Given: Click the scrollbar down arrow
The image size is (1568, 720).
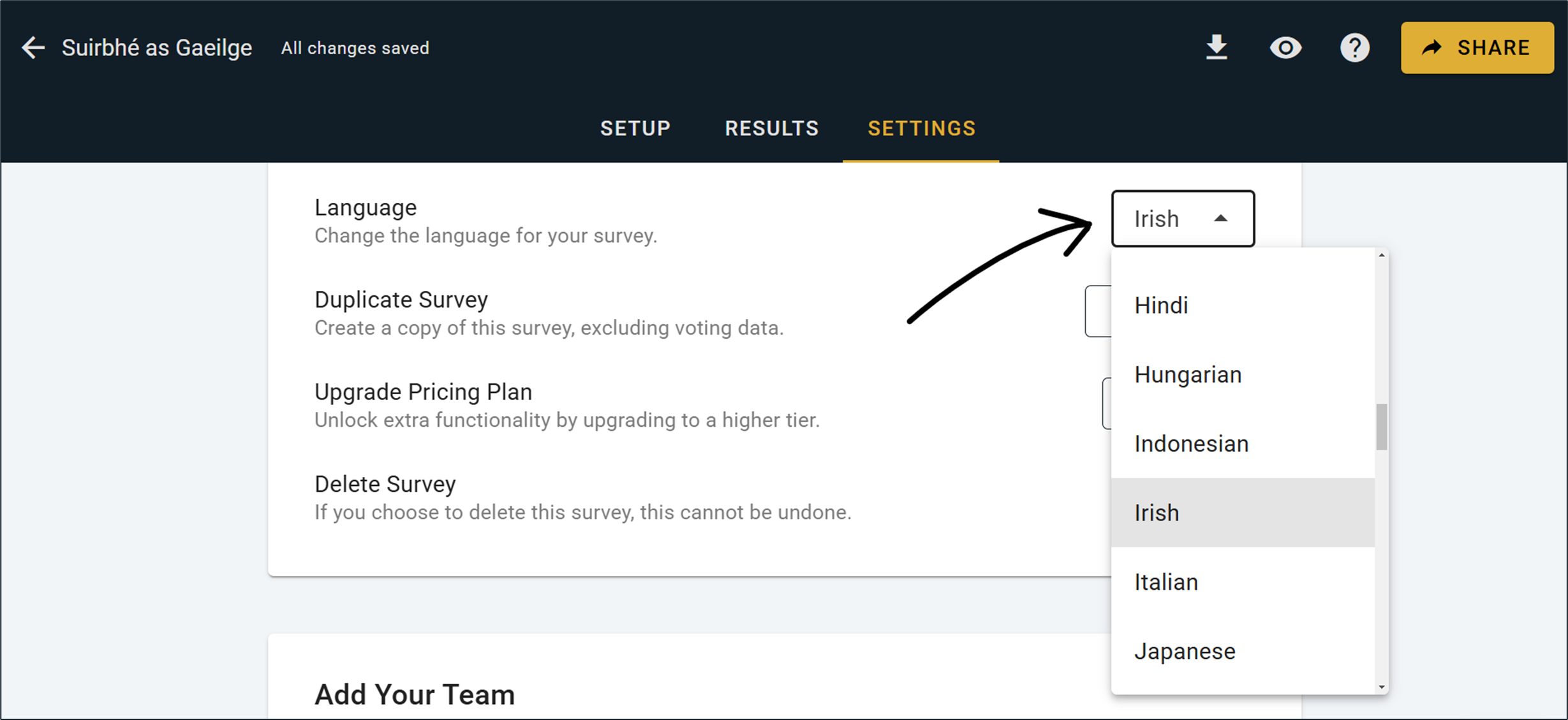Looking at the screenshot, I should [x=1382, y=687].
